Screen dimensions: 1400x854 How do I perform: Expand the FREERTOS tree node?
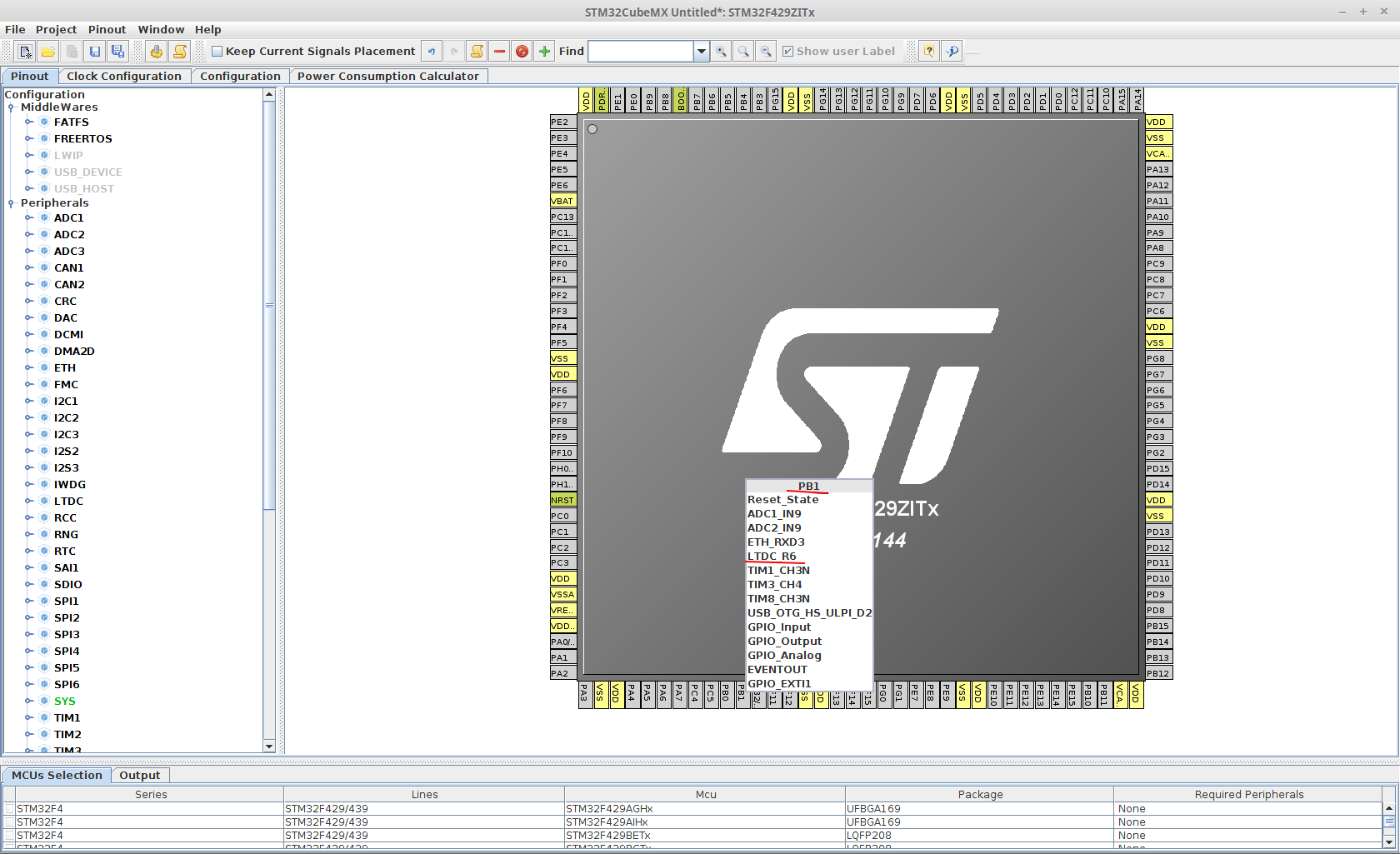[29, 139]
